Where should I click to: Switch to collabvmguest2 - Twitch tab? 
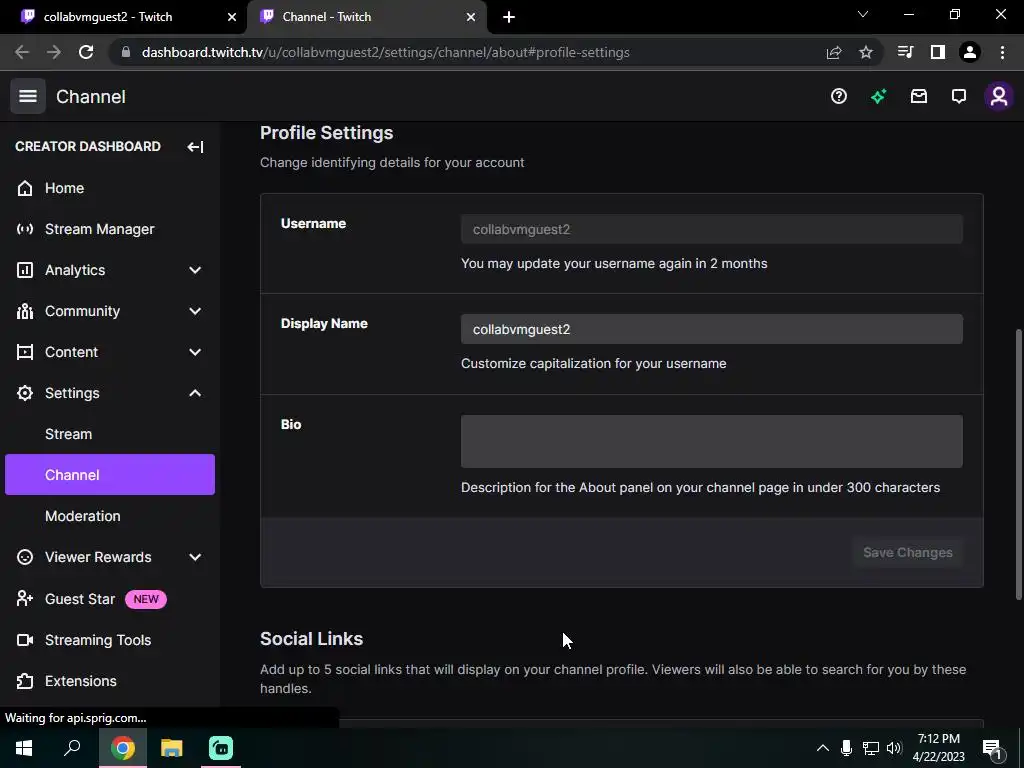(x=124, y=17)
